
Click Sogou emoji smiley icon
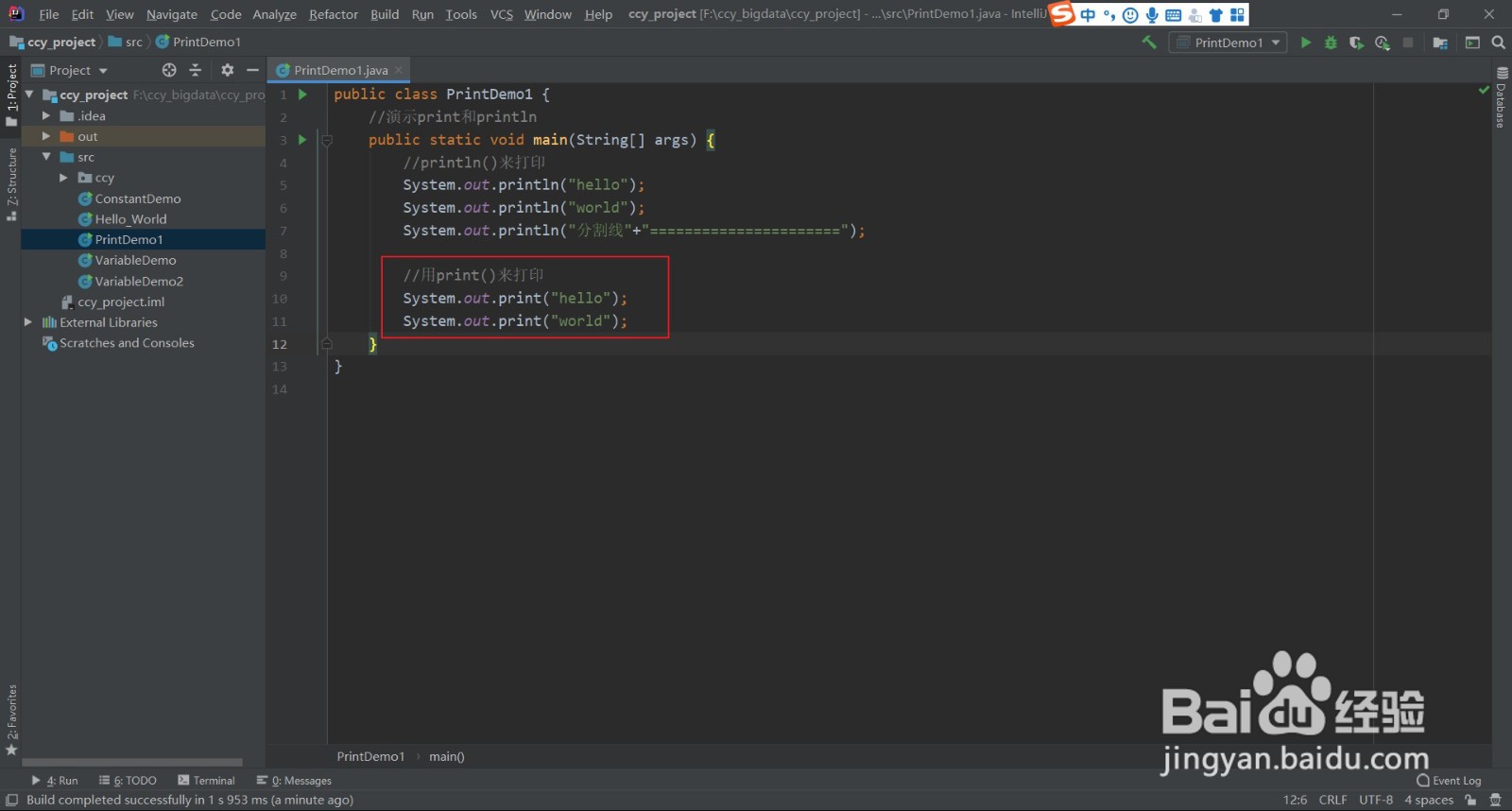point(1130,15)
